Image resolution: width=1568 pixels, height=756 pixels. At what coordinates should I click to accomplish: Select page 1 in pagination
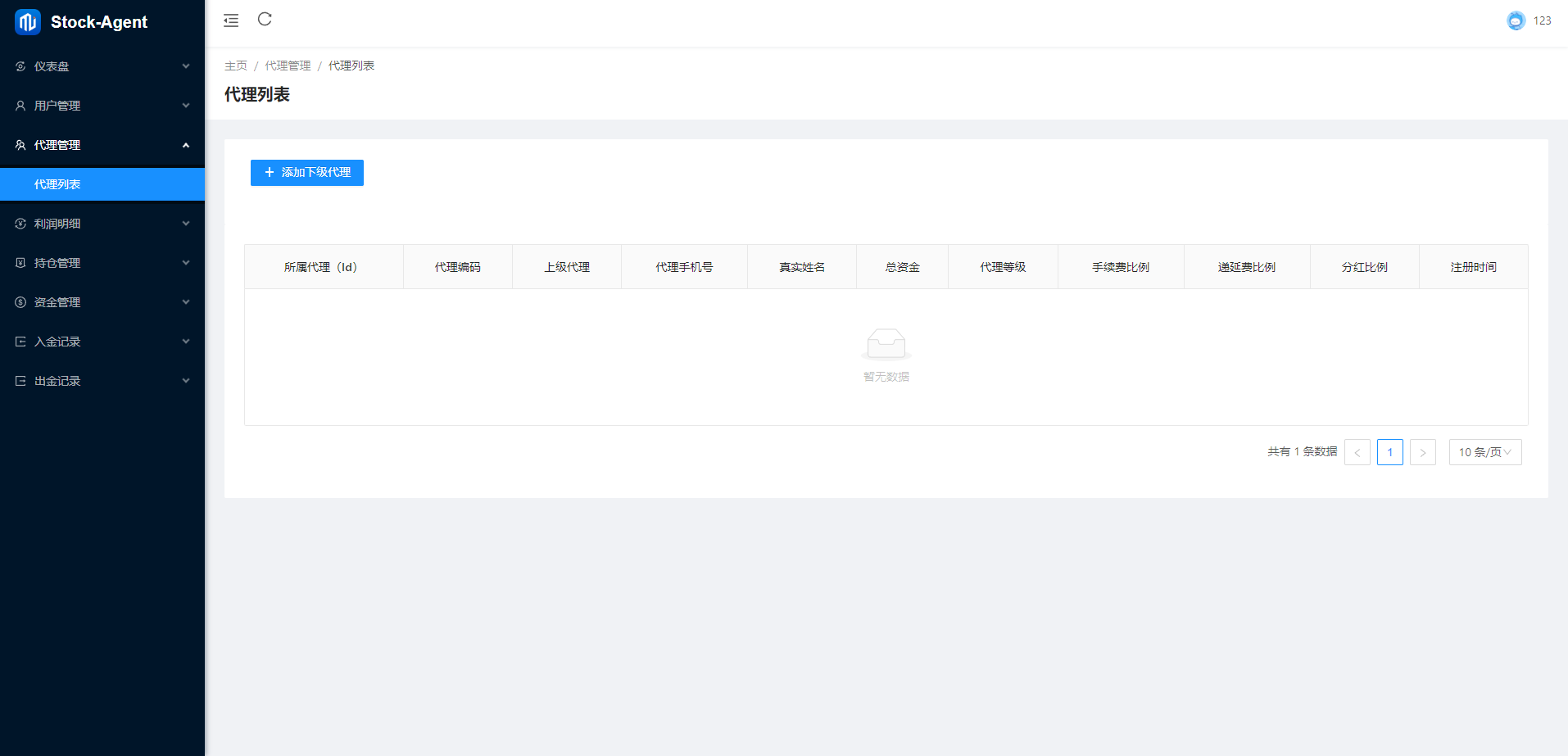tap(1389, 452)
